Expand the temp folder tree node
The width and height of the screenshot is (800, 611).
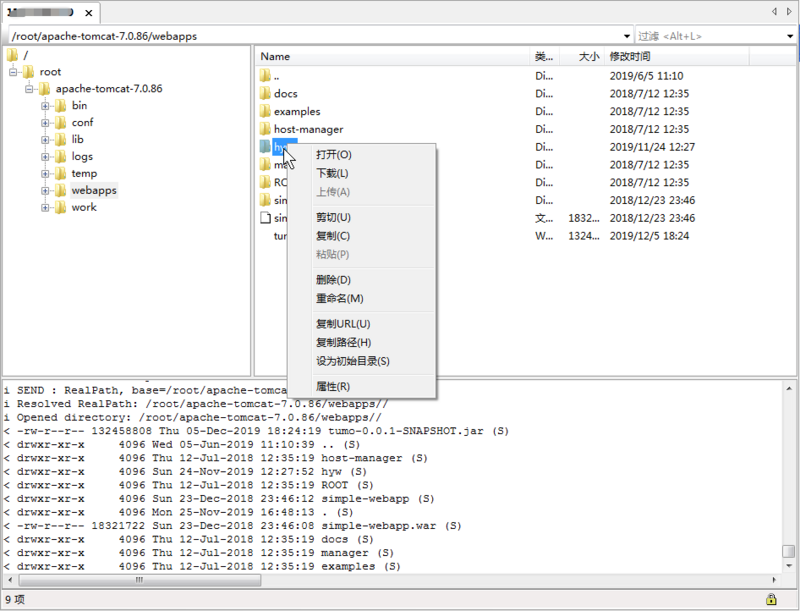click(x=45, y=174)
